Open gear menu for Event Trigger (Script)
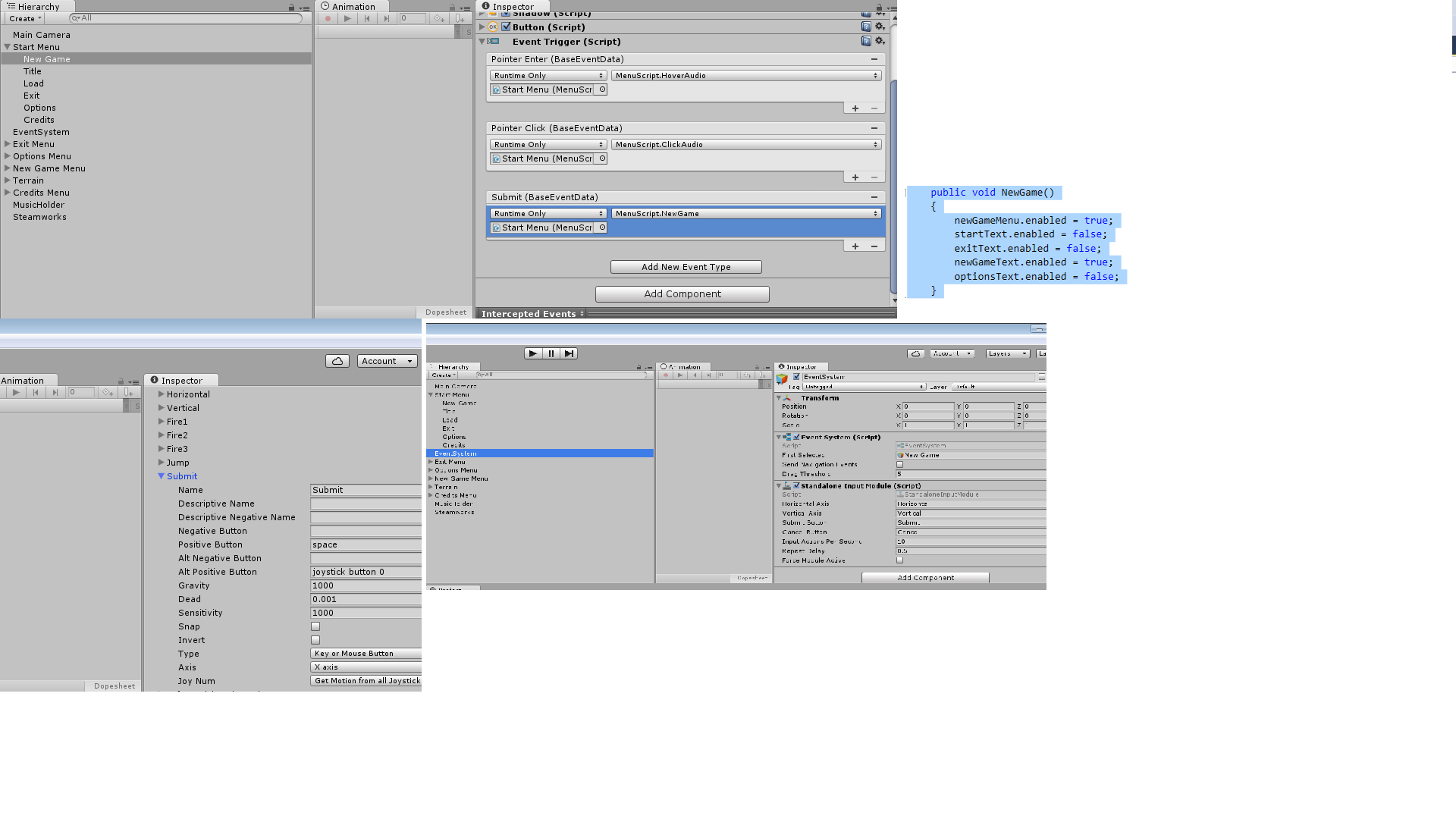1456x819 pixels. click(x=880, y=41)
